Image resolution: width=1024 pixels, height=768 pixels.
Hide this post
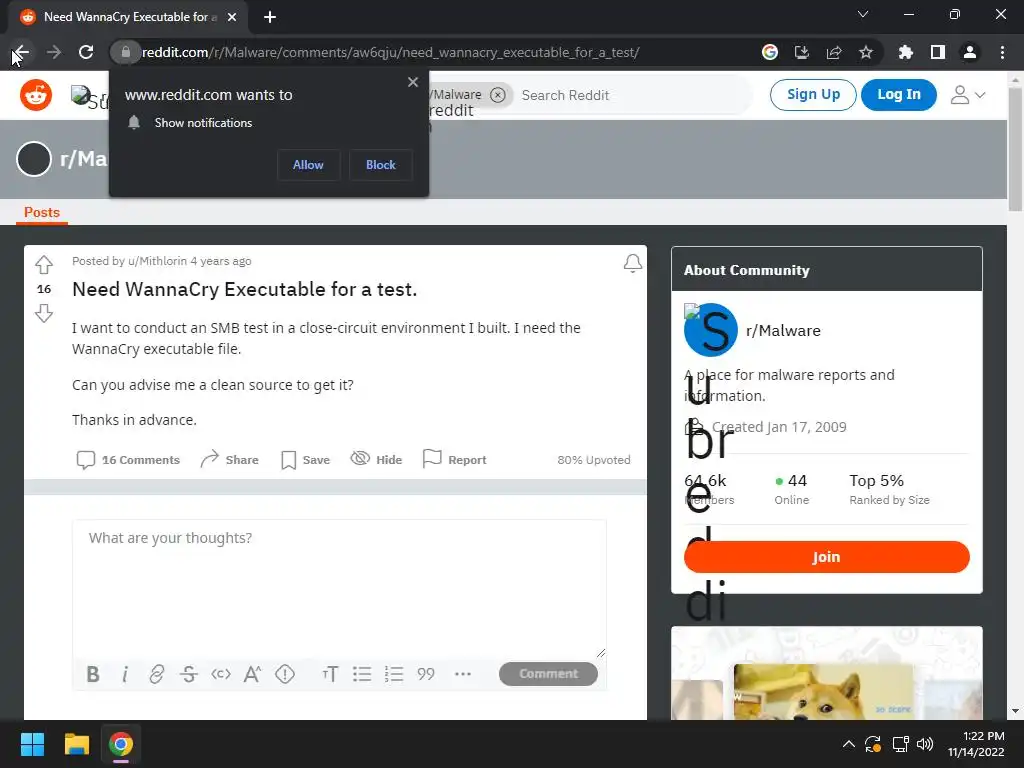point(376,460)
